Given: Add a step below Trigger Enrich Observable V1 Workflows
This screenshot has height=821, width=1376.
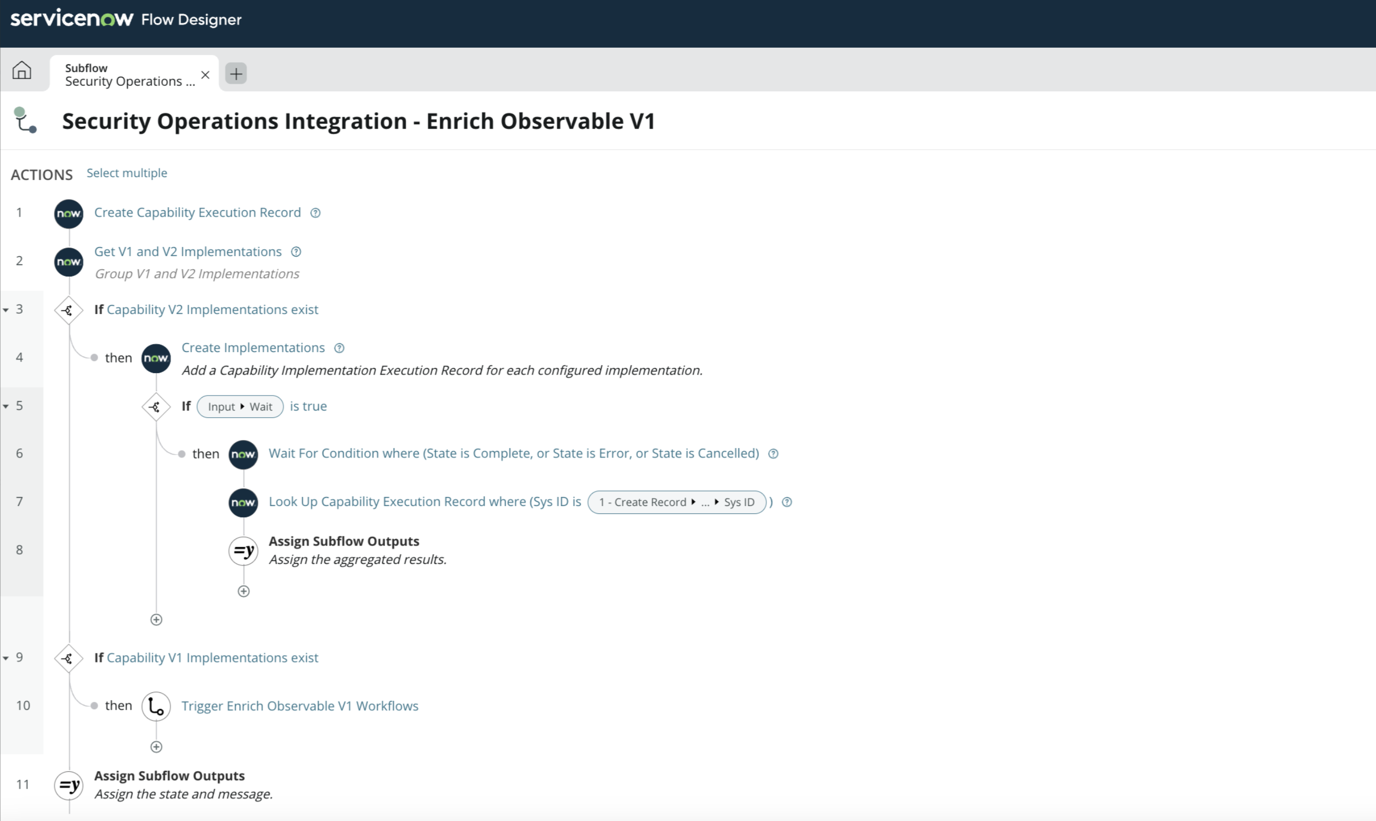Looking at the screenshot, I should tap(156, 746).
